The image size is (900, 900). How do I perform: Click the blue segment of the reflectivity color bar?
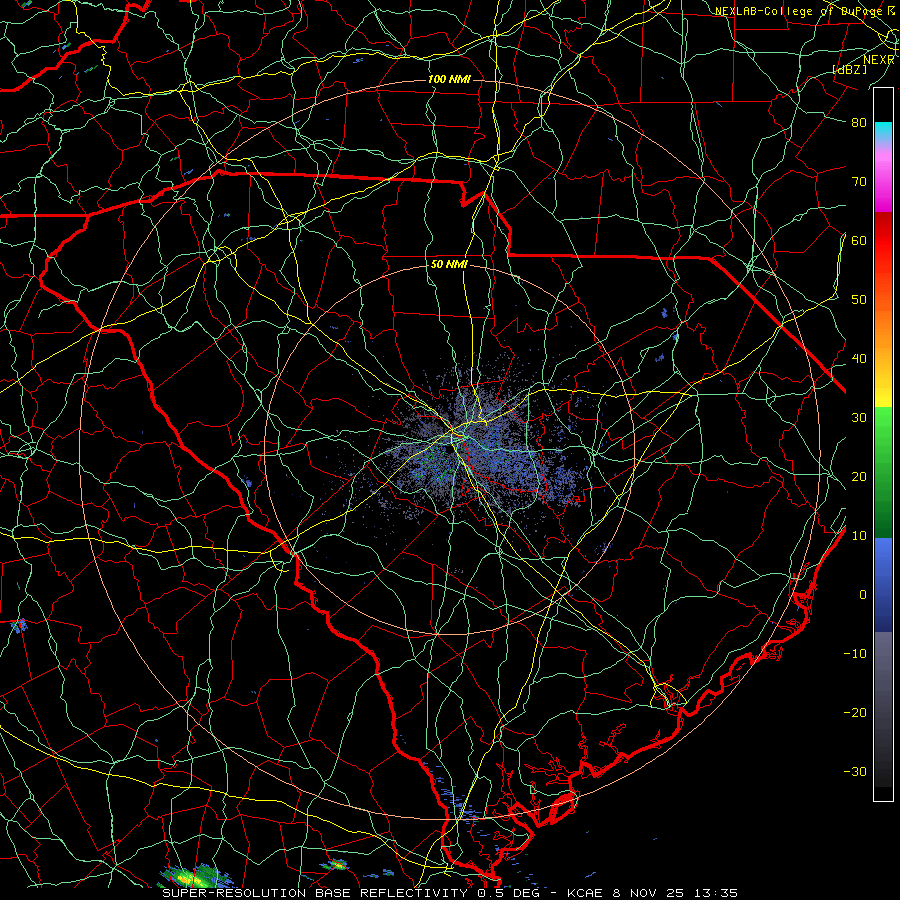pyautogui.click(x=883, y=585)
